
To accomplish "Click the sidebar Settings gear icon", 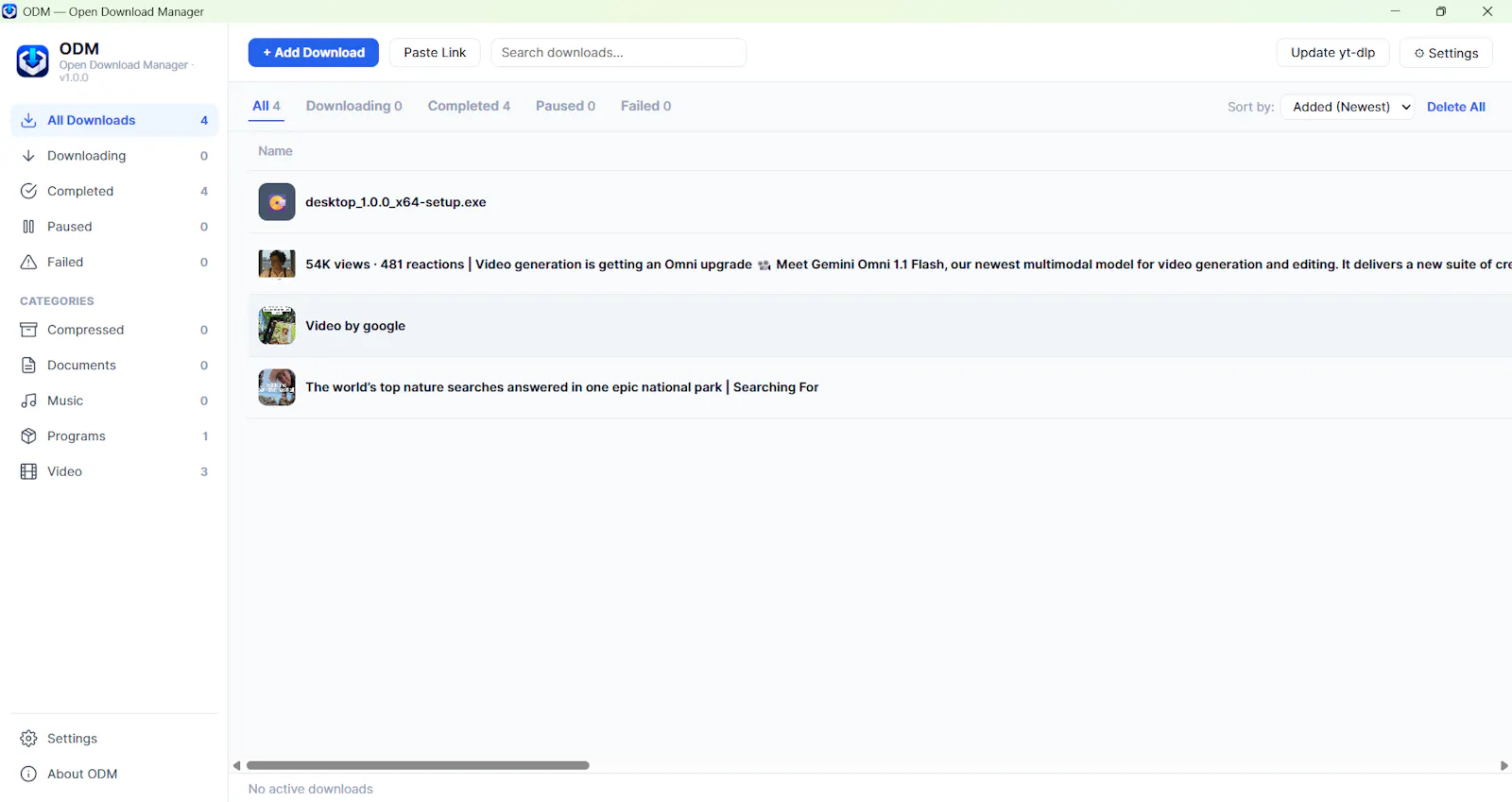I will 28,739.
